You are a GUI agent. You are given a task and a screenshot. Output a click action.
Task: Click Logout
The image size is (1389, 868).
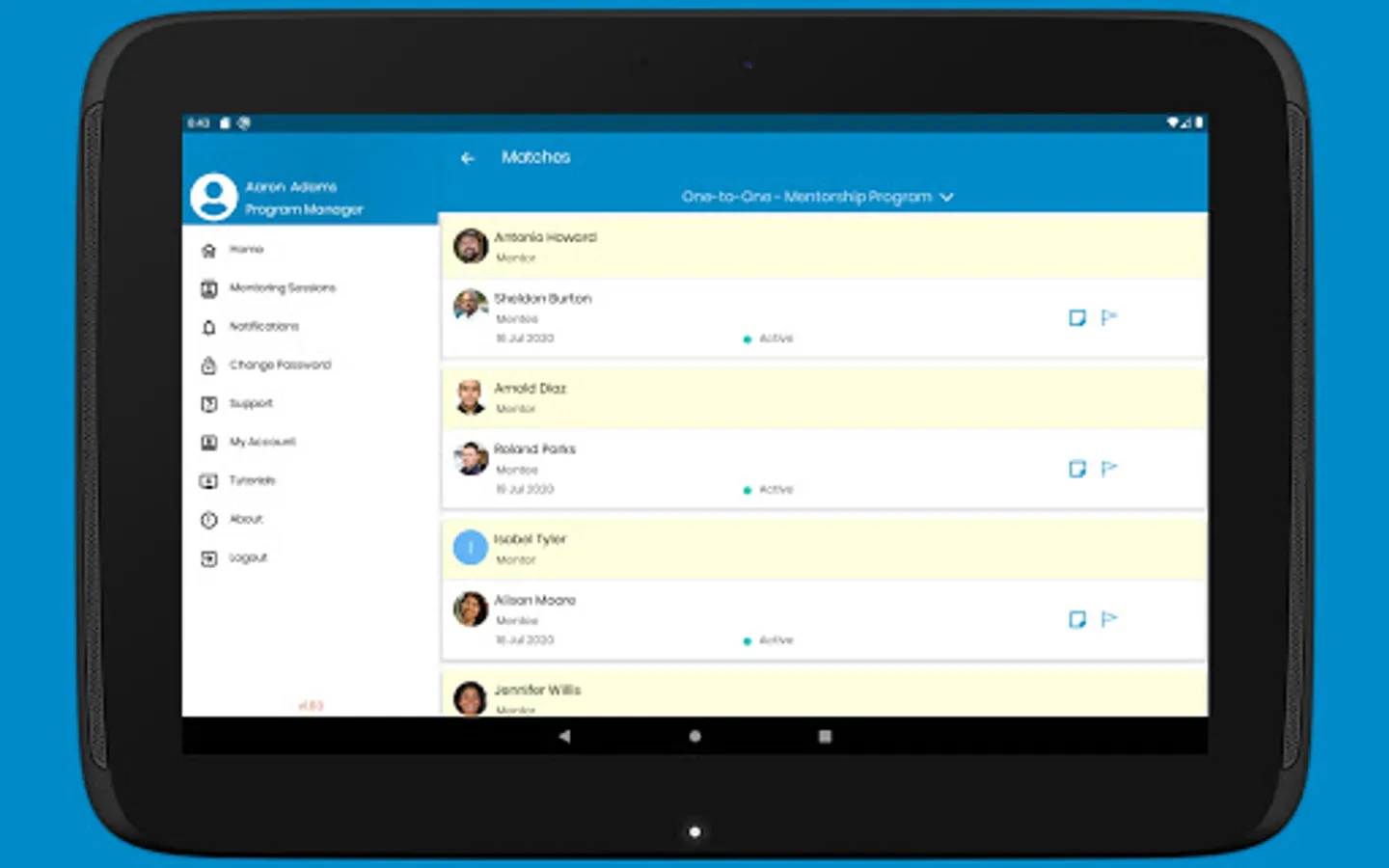tap(247, 557)
